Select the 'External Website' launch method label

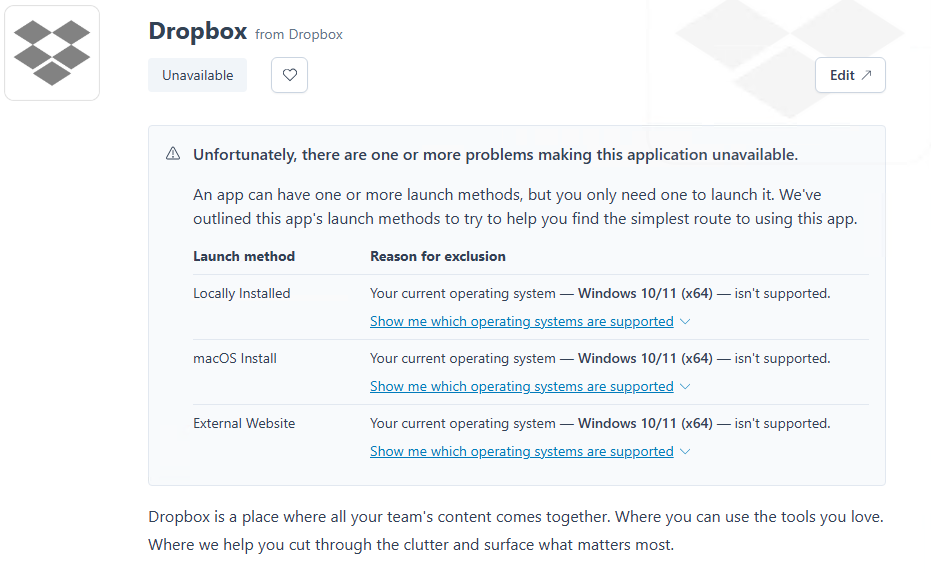click(x=243, y=424)
